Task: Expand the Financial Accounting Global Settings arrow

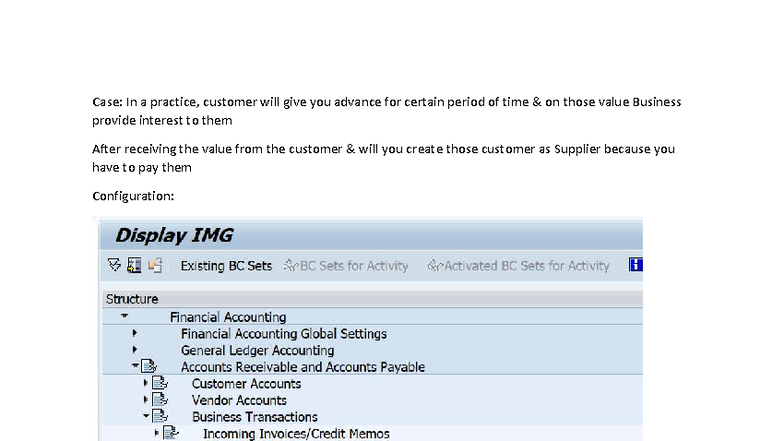Action: coord(135,334)
